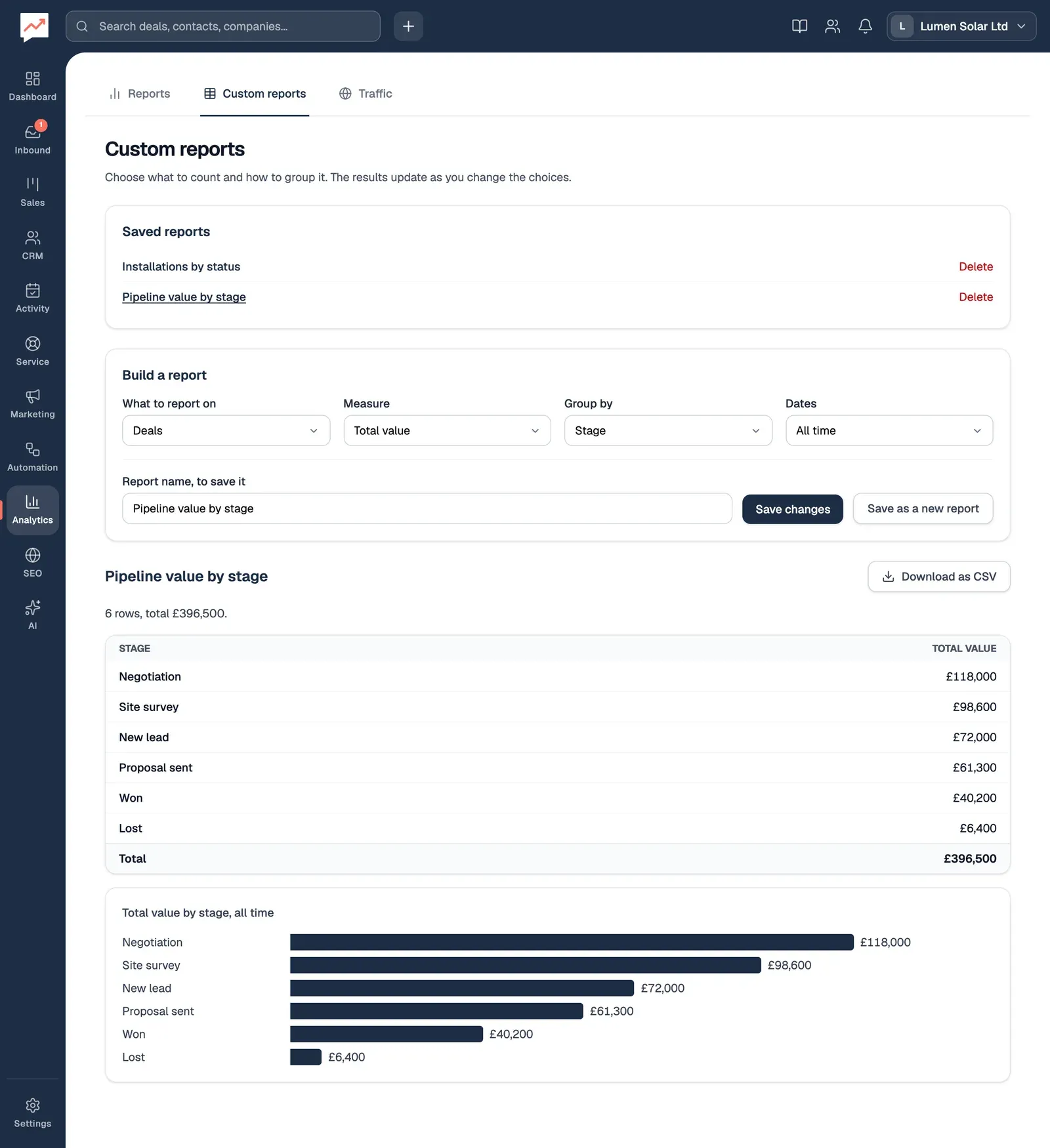This screenshot has height=1148, width=1050.
Task: Click the STAGE column header
Action: coord(135,648)
